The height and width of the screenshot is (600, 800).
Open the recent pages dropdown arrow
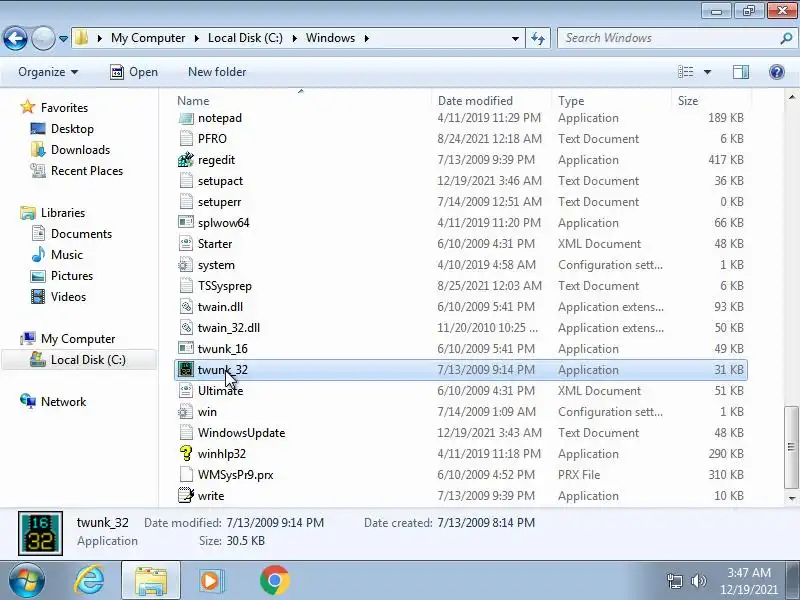pyautogui.click(x=63, y=38)
